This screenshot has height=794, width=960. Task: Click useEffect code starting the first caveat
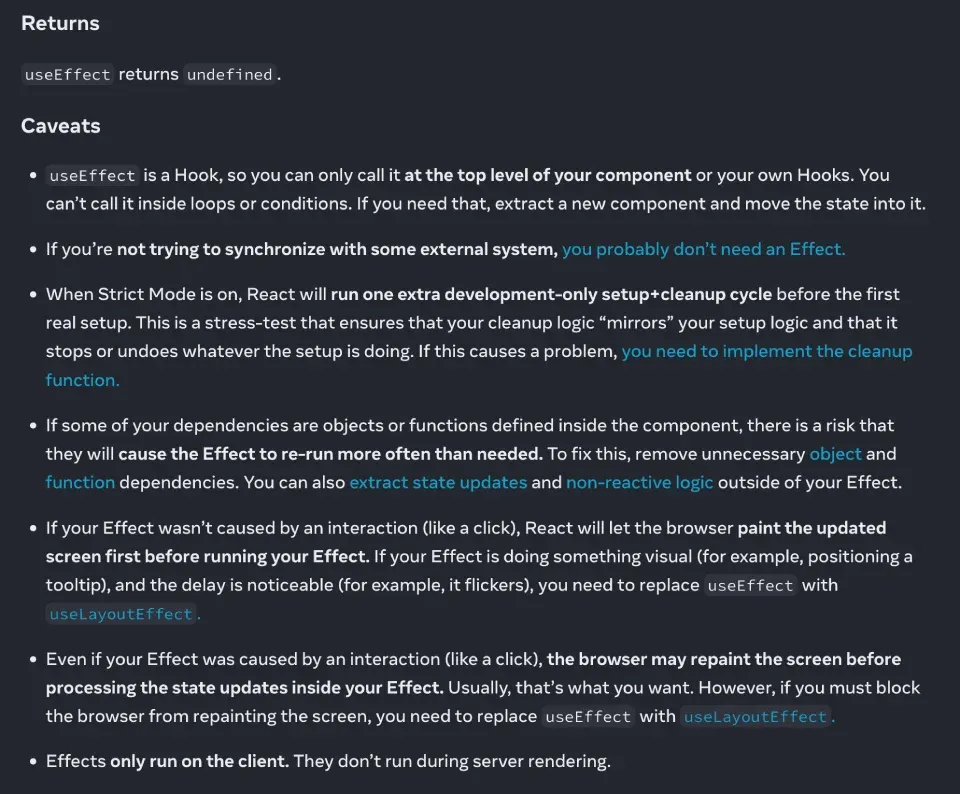coord(92,175)
